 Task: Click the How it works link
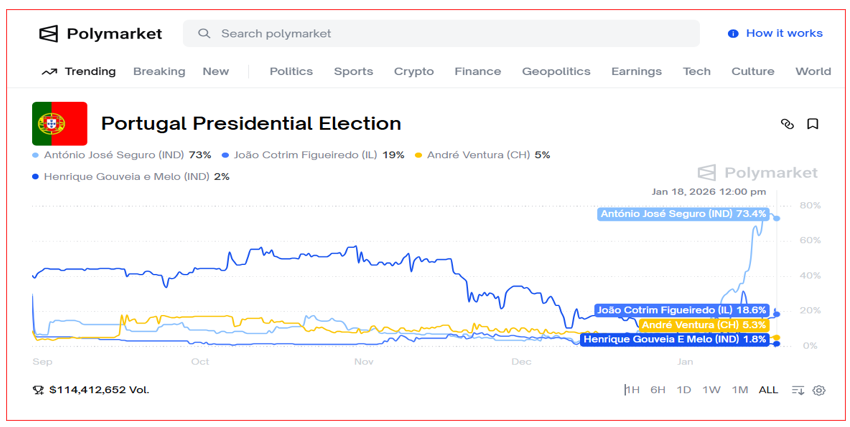784,34
